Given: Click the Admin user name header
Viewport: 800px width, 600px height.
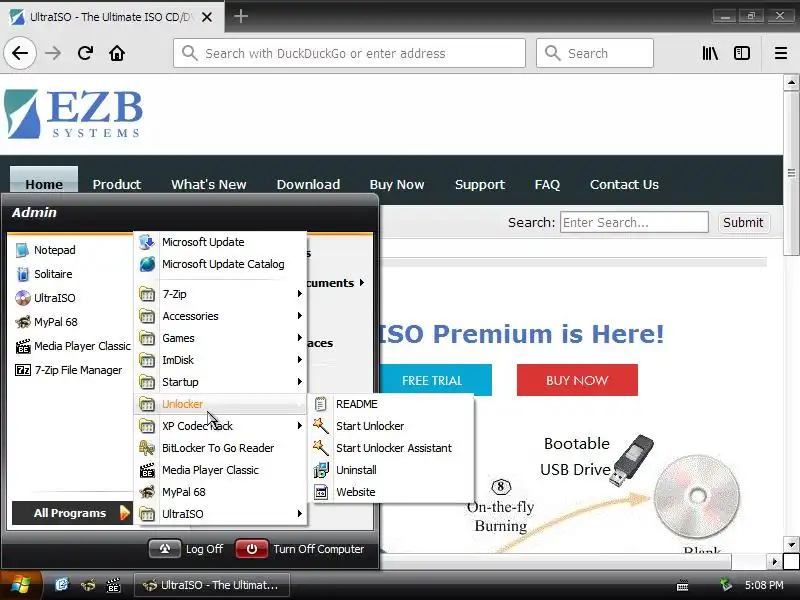Looking at the screenshot, I should pos(34,212).
